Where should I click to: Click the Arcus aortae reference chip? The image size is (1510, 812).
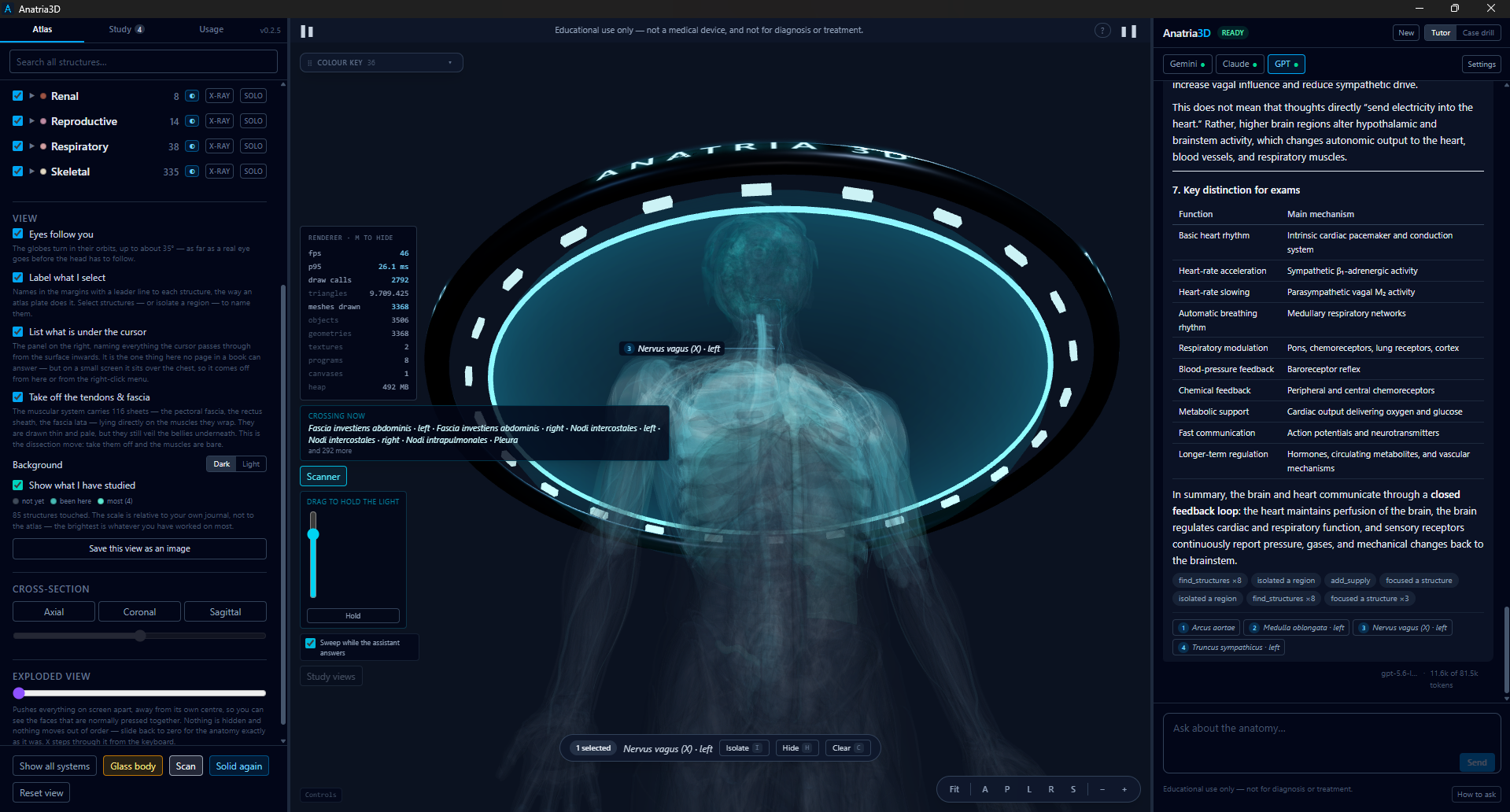[1206, 628]
